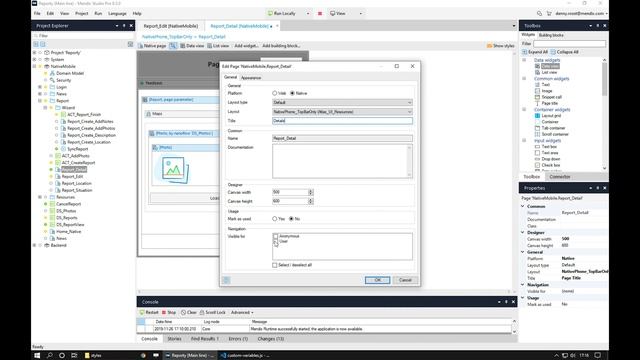The height and width of the screenshot is (360, 640).
Task: Select the Snippet call widget icon
Action: pos(537,97)
